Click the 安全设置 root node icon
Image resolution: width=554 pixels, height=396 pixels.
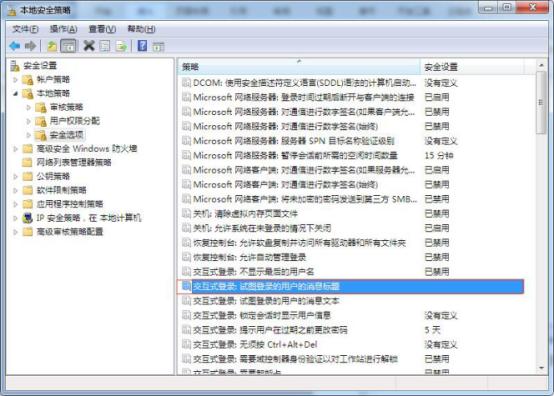coord(14,65)
